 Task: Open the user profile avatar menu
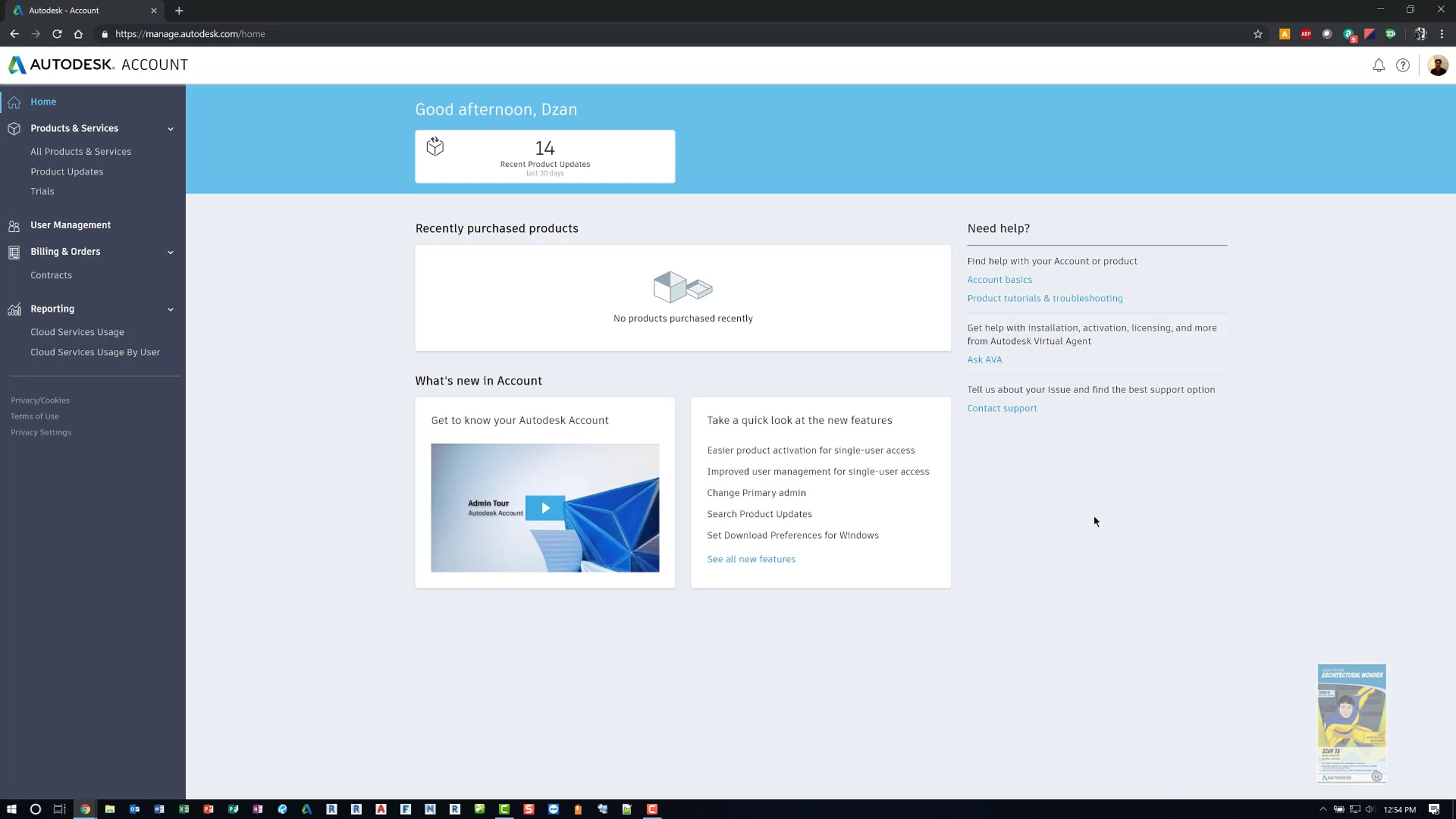tap(1437, 66)
